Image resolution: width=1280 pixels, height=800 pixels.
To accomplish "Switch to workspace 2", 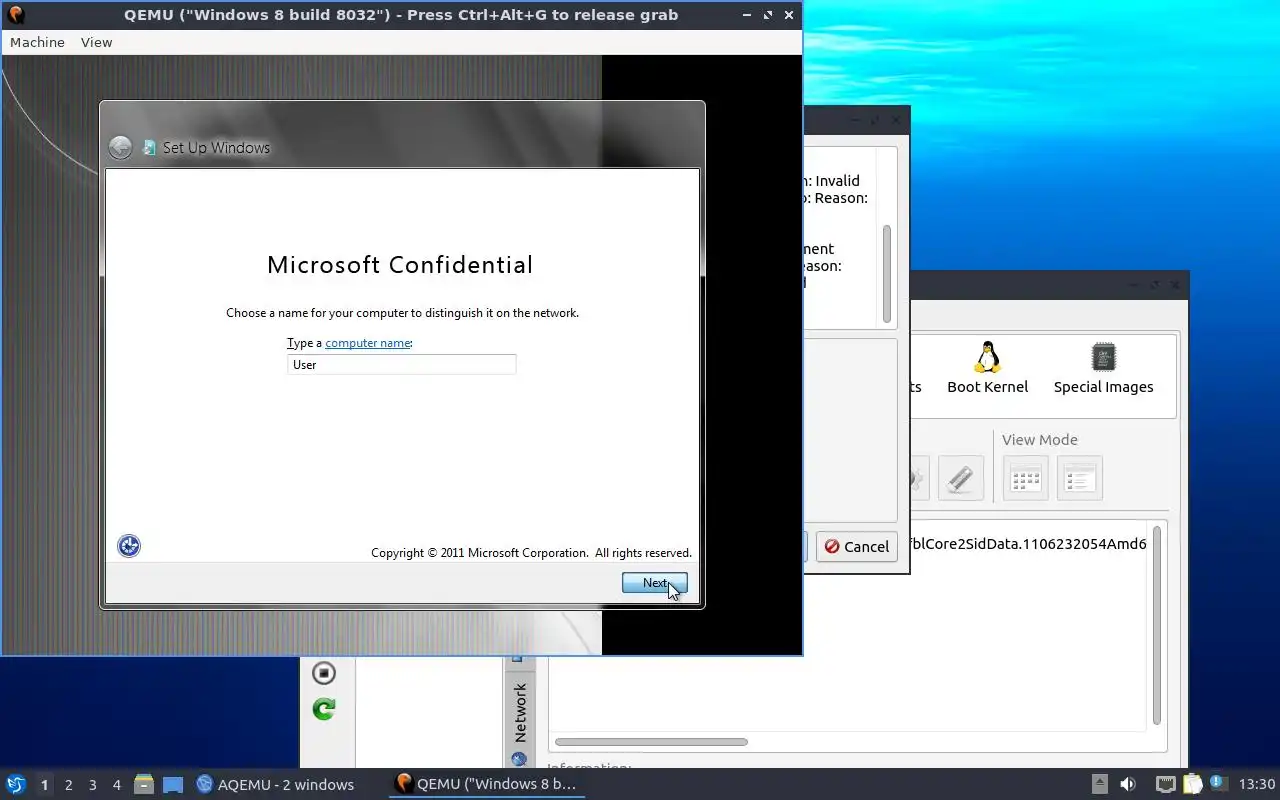I will [x=68, y=784].
